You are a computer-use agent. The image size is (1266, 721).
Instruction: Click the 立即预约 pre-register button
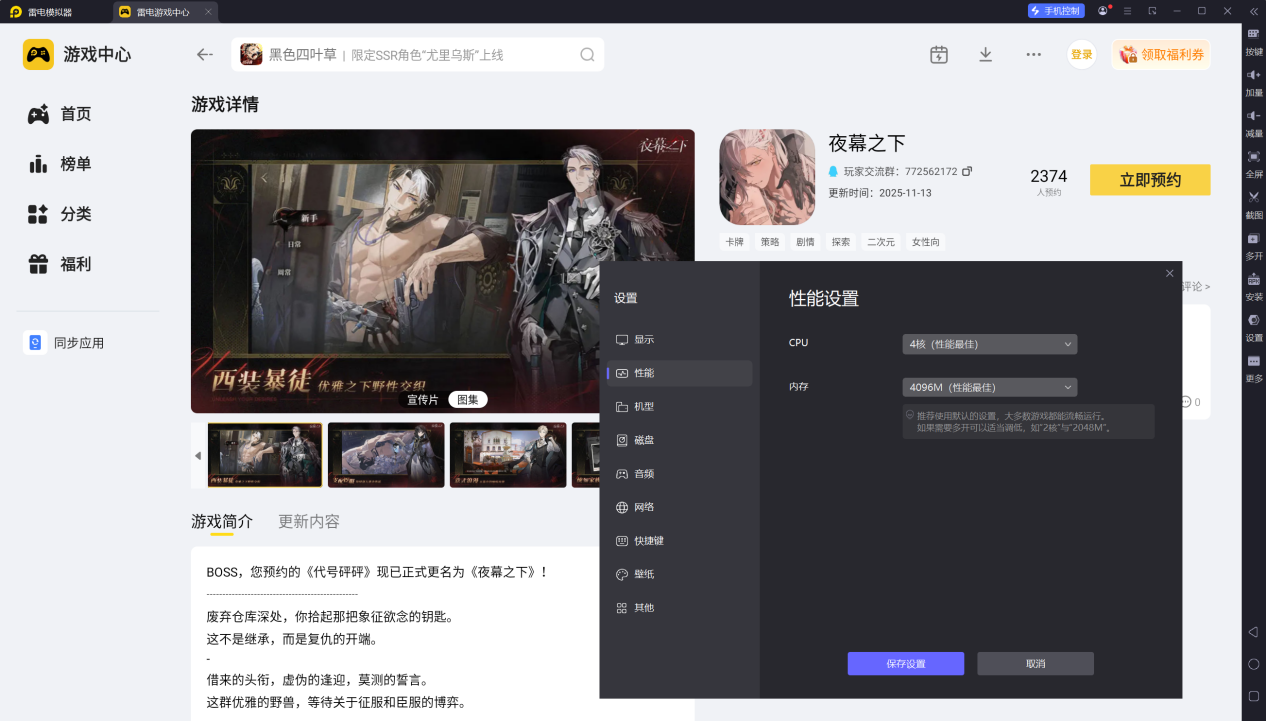click(x=1149, y=180)
